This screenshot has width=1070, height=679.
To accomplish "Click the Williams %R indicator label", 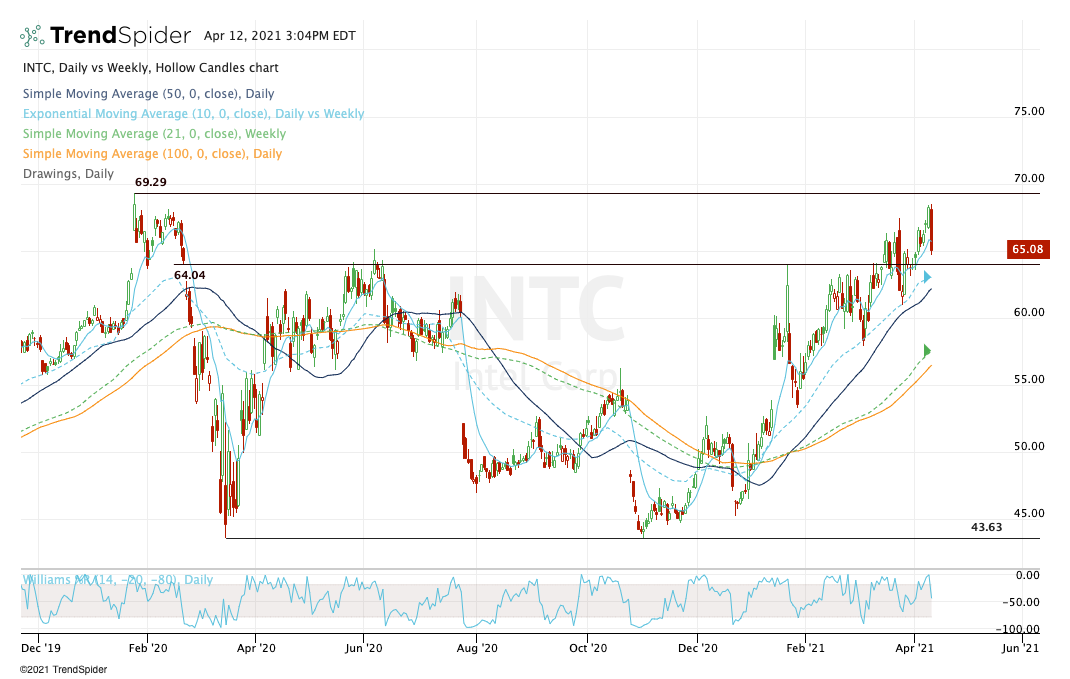I will 117,579.
